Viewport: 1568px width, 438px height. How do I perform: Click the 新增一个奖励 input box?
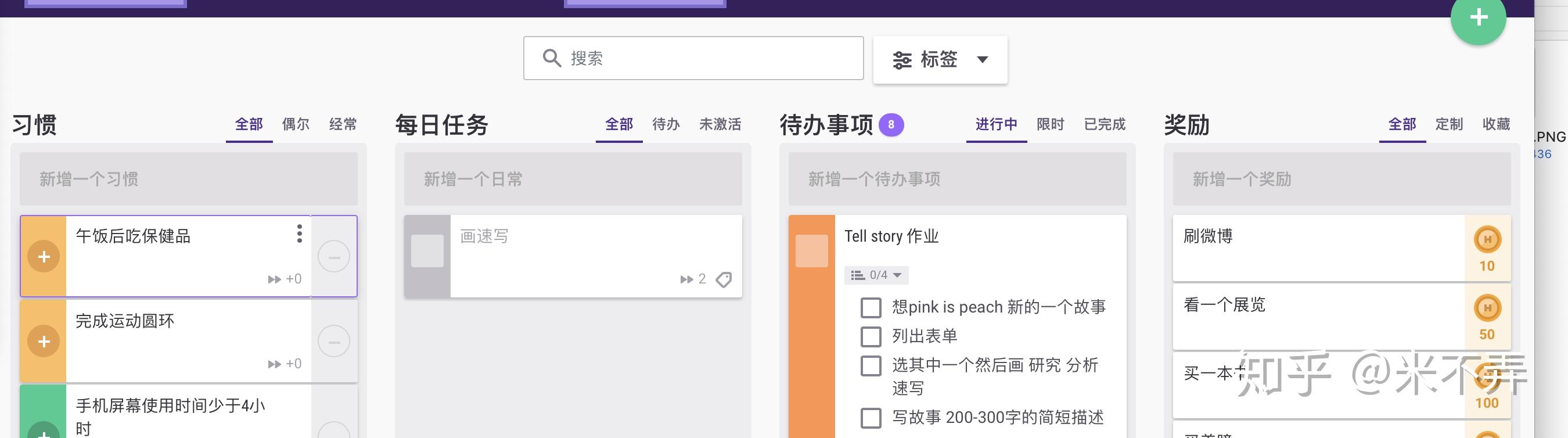click(1342, 179)
